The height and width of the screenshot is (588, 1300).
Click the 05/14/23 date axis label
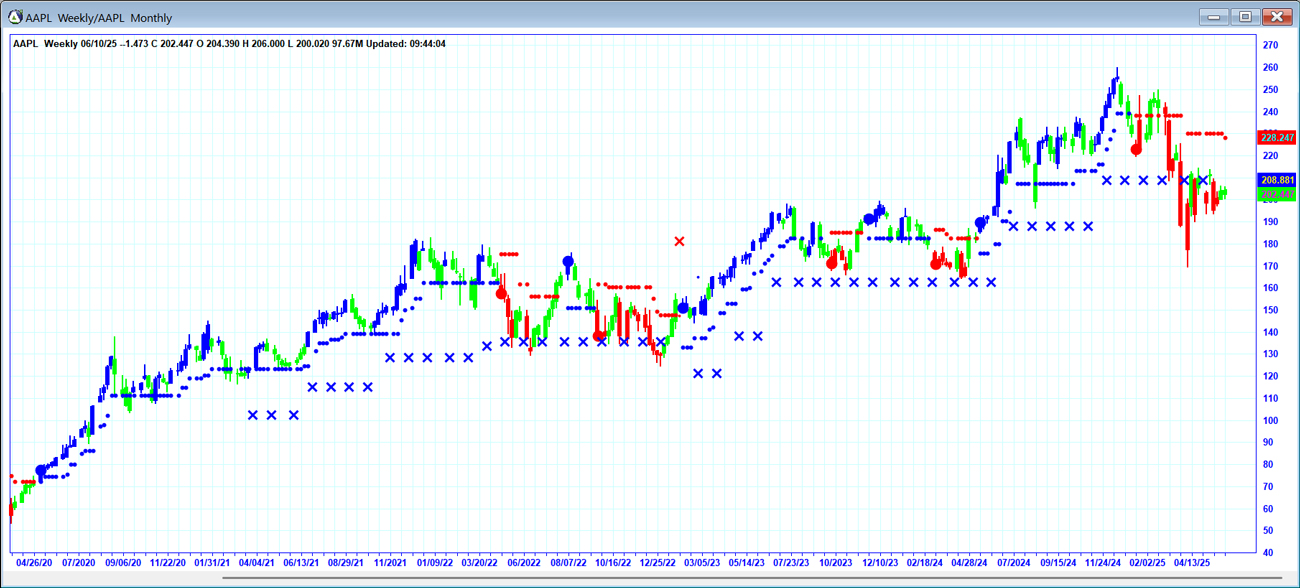tap(746, 563)
